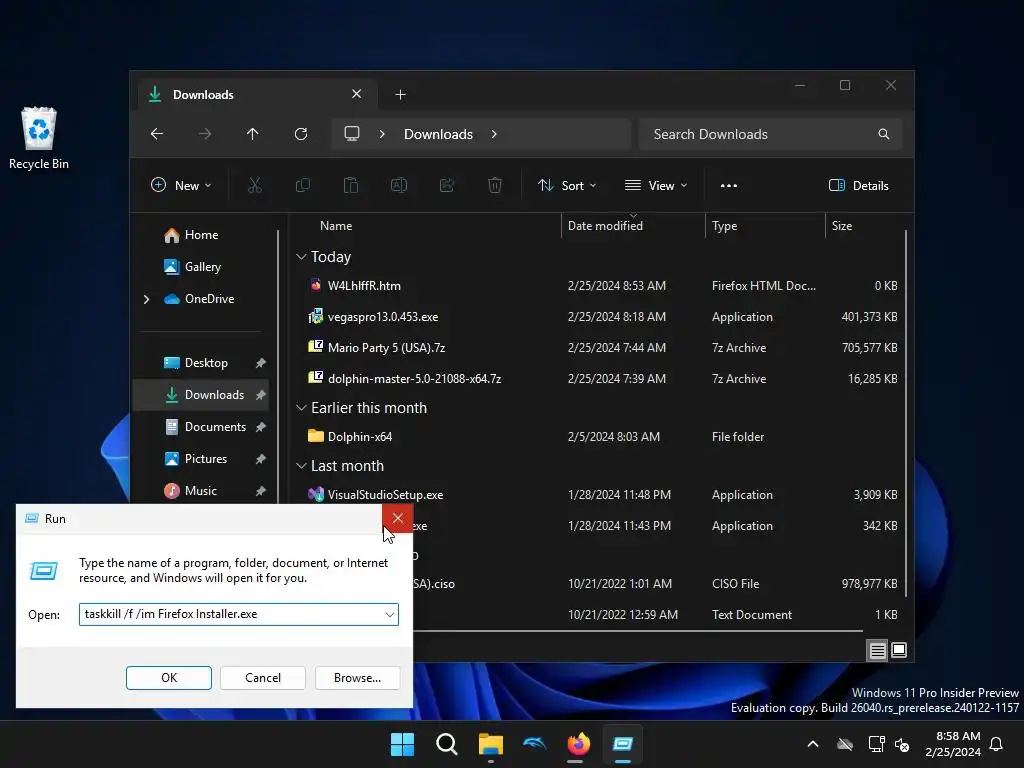Click the Delete trash icon in toolbar
Screen dimensions: 1024x768
coord(495,185)
